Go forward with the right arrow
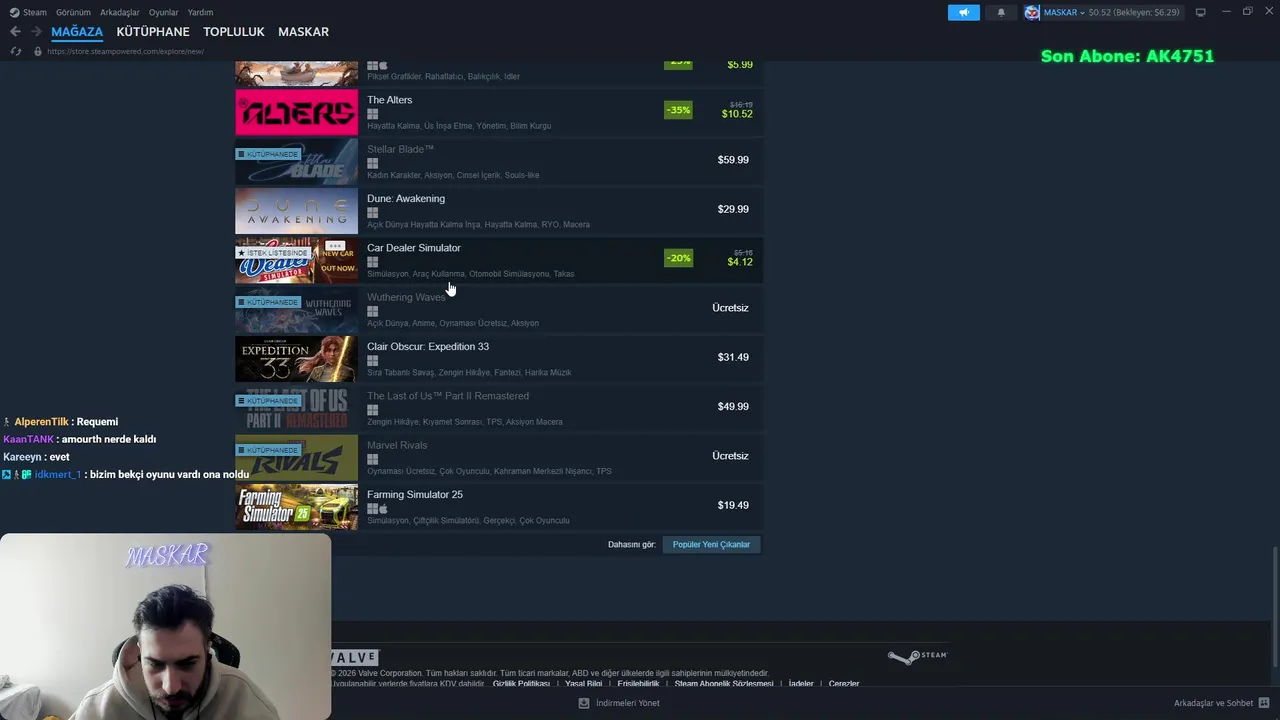1280x720 pixels. click(x=36, y=32)
